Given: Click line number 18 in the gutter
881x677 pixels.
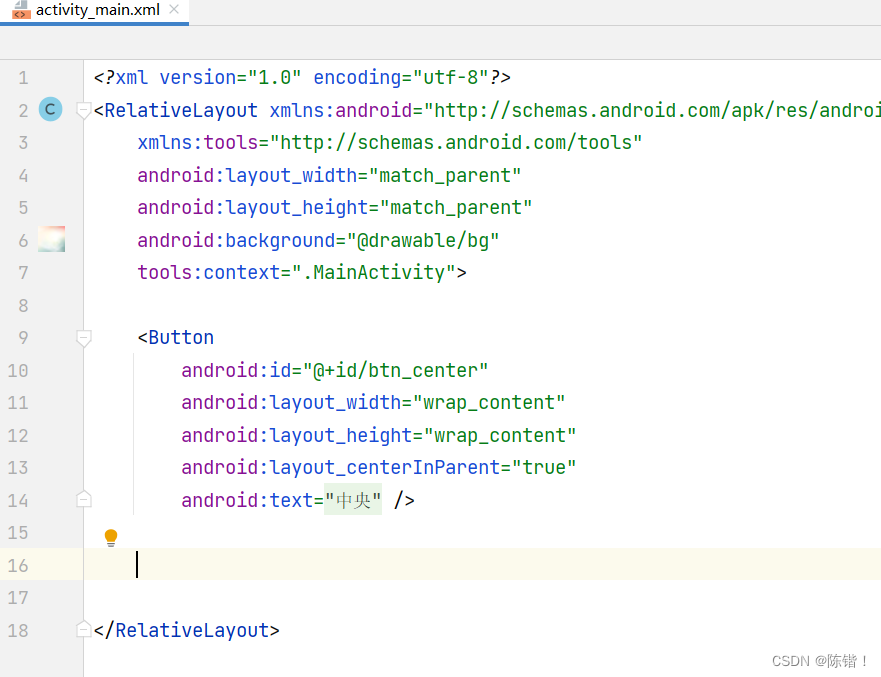Looking at the screenshot, I should click(x=18, y=630).
